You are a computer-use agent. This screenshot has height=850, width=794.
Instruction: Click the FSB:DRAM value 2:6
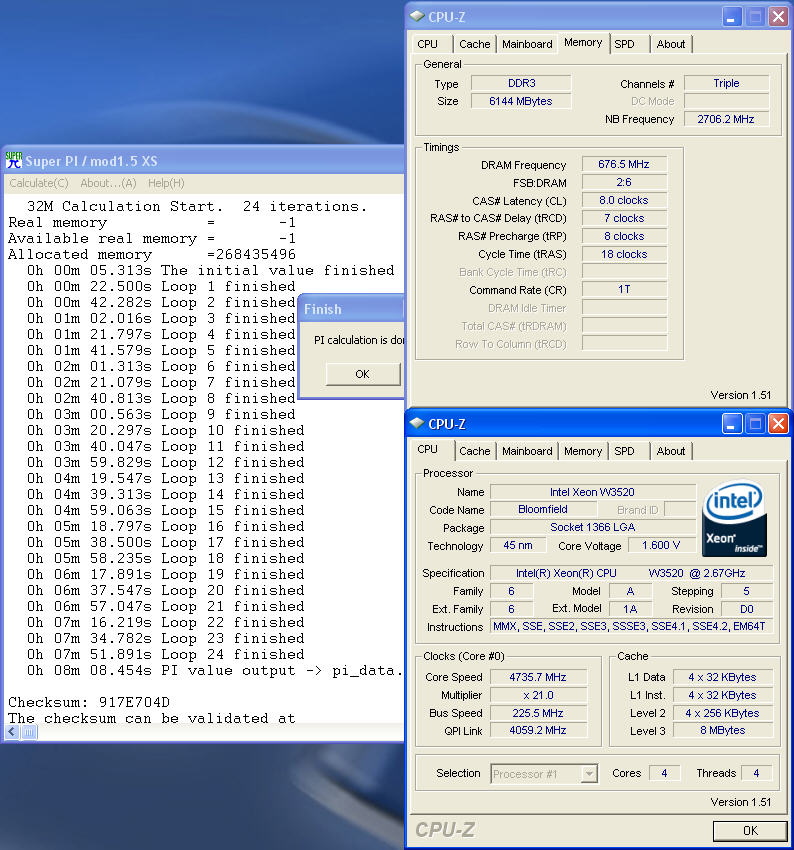[x=624, y=182]
